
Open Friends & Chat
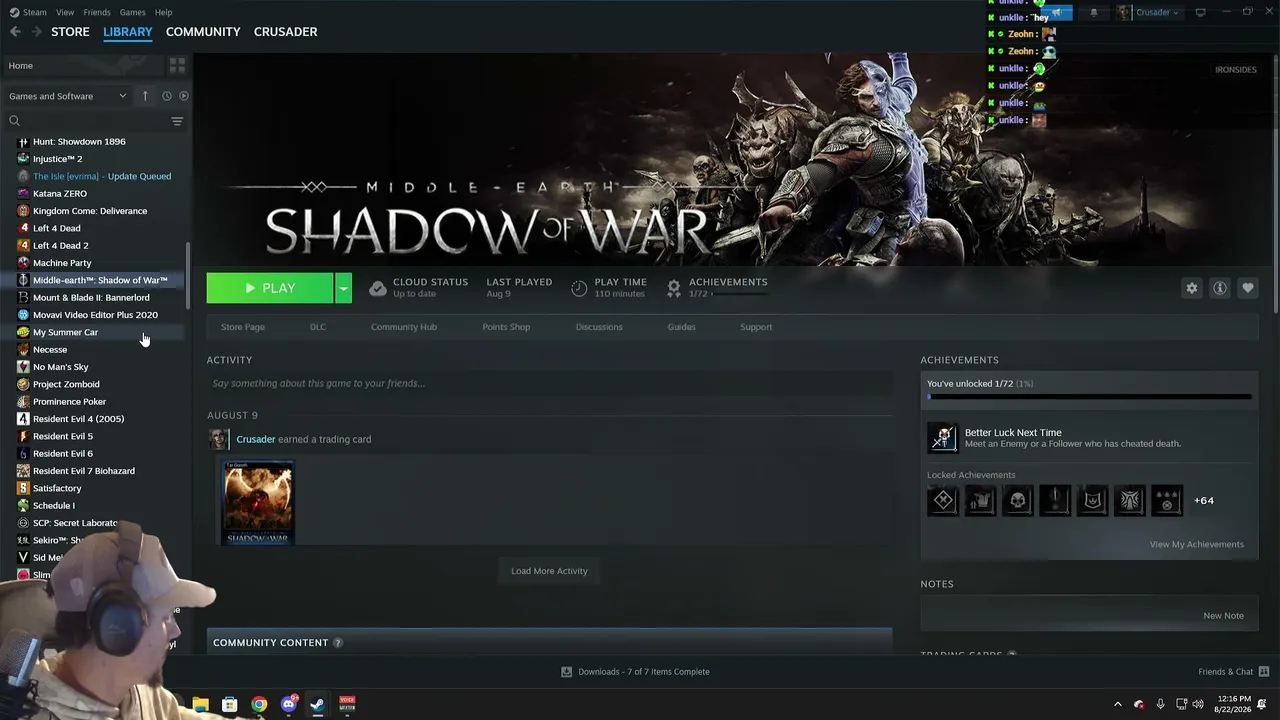(1233, 672)
